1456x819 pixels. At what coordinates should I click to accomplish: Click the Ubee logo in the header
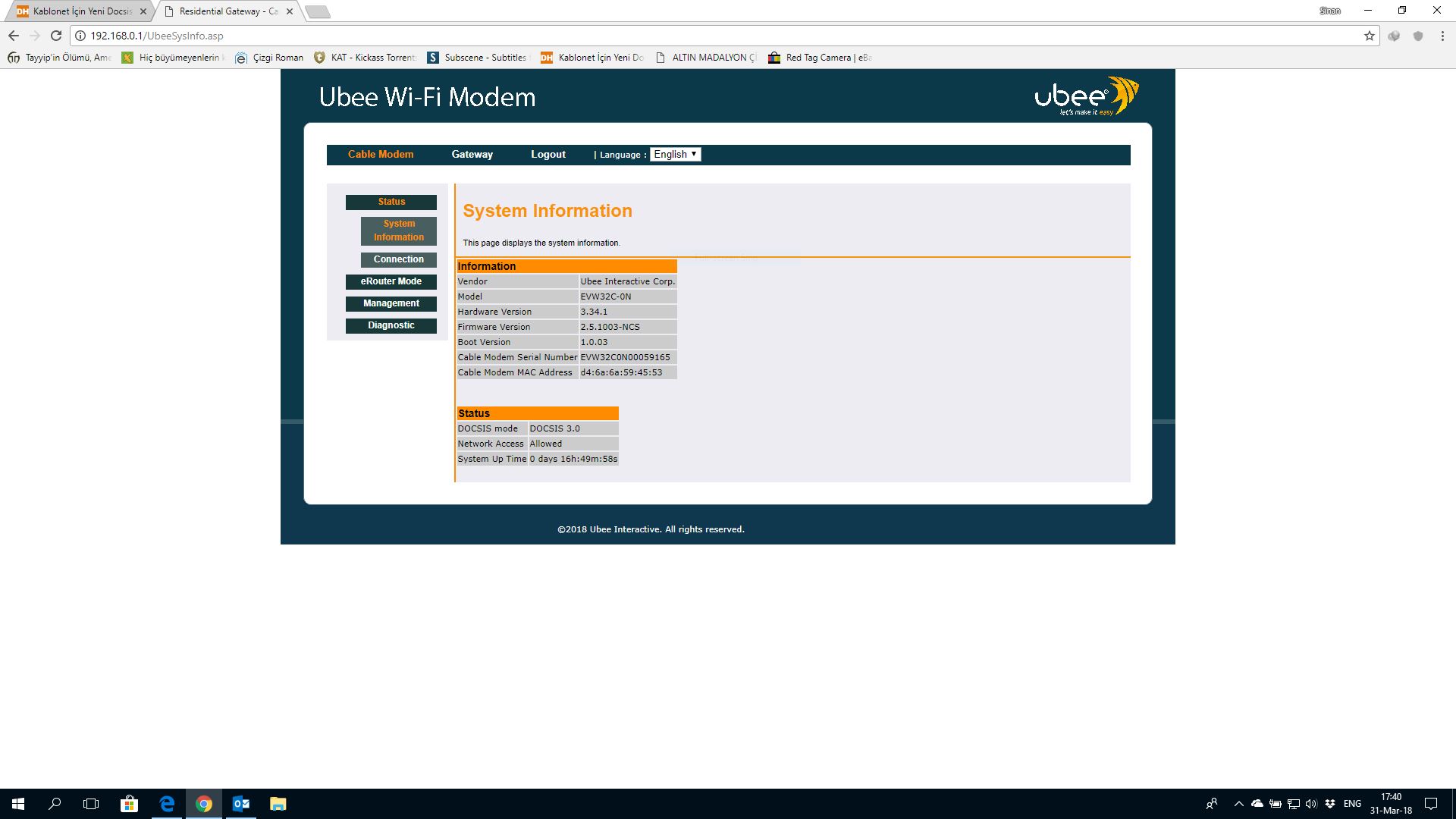tap(1087, 96)
